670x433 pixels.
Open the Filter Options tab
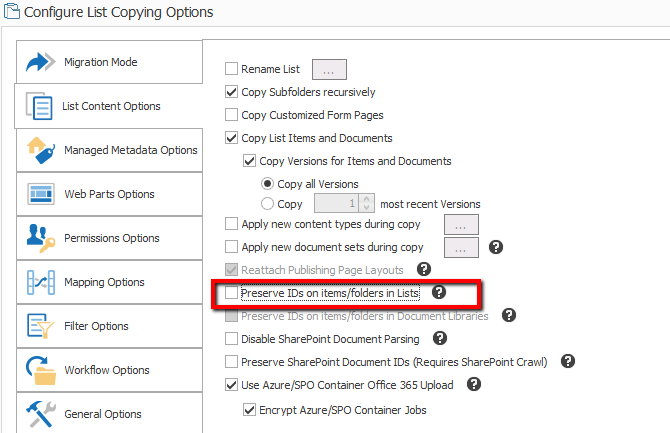[109, 326]
